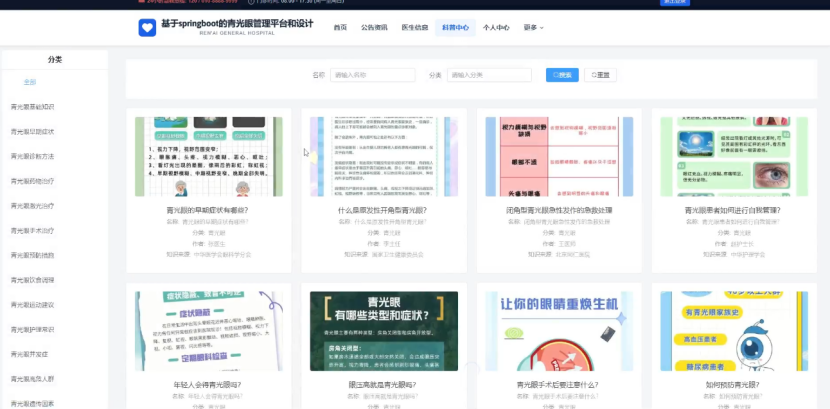Click the title 如何预防青光眼?

click(x=733, y=385)
